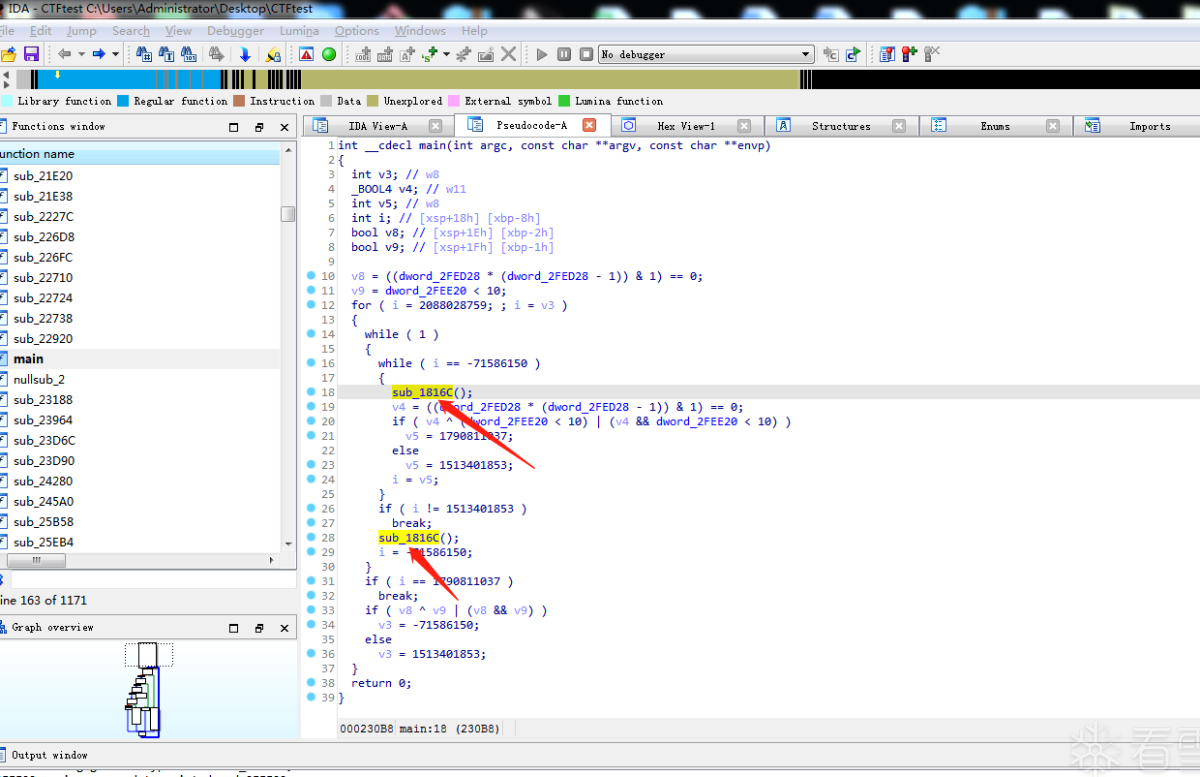
Task: Click the grayed search-next binoculars icon
Action: (216, 54)
